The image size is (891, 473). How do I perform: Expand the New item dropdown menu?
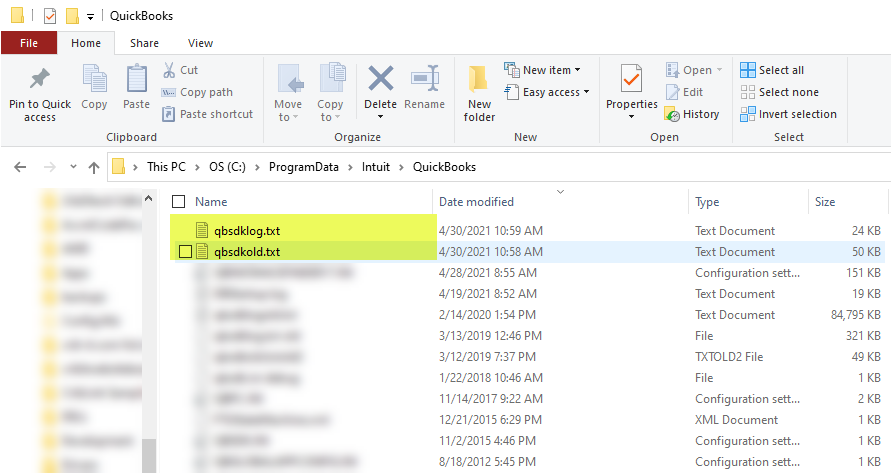(552, 70)
